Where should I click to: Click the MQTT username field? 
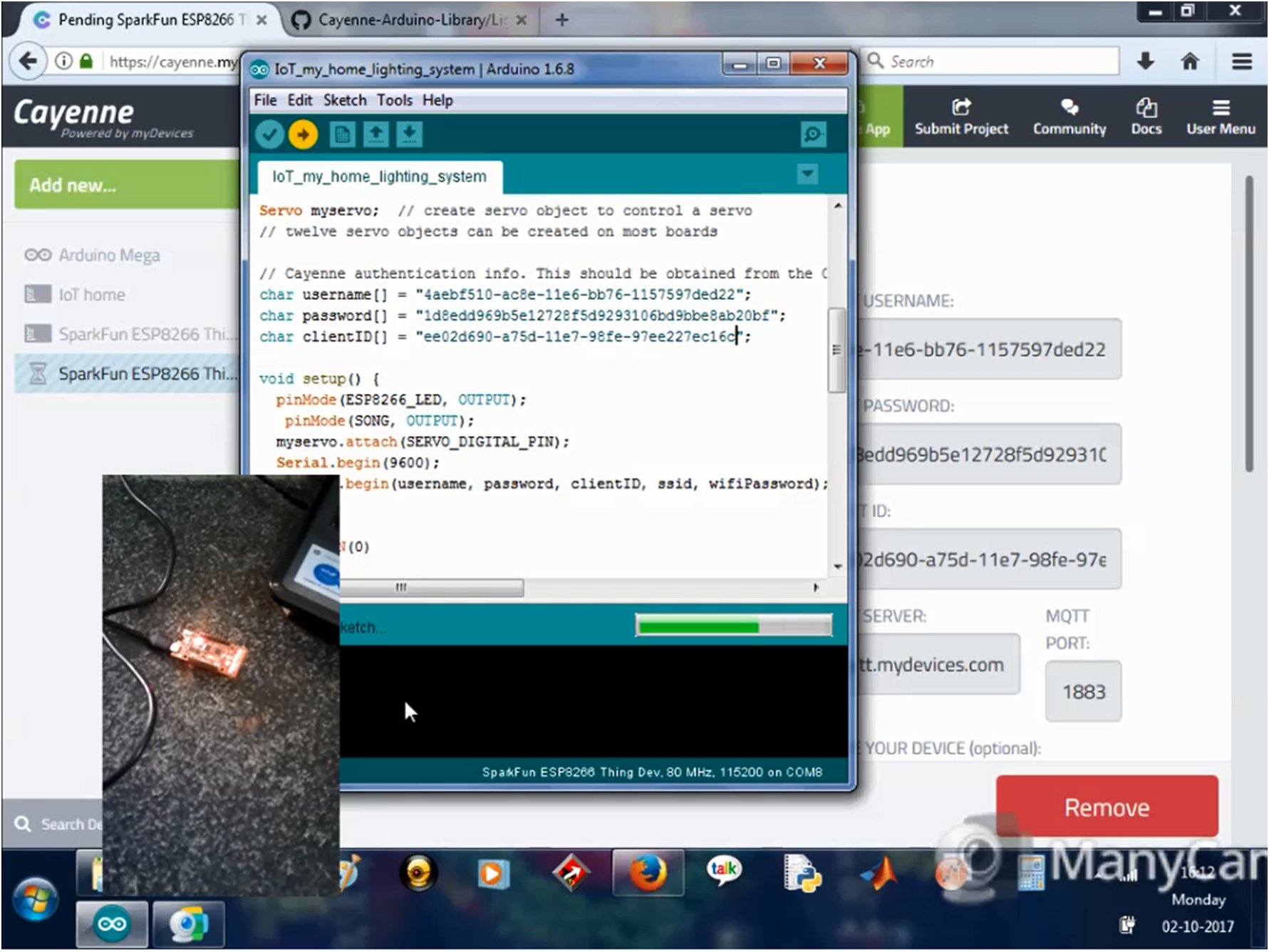click(x=988, y=350)
